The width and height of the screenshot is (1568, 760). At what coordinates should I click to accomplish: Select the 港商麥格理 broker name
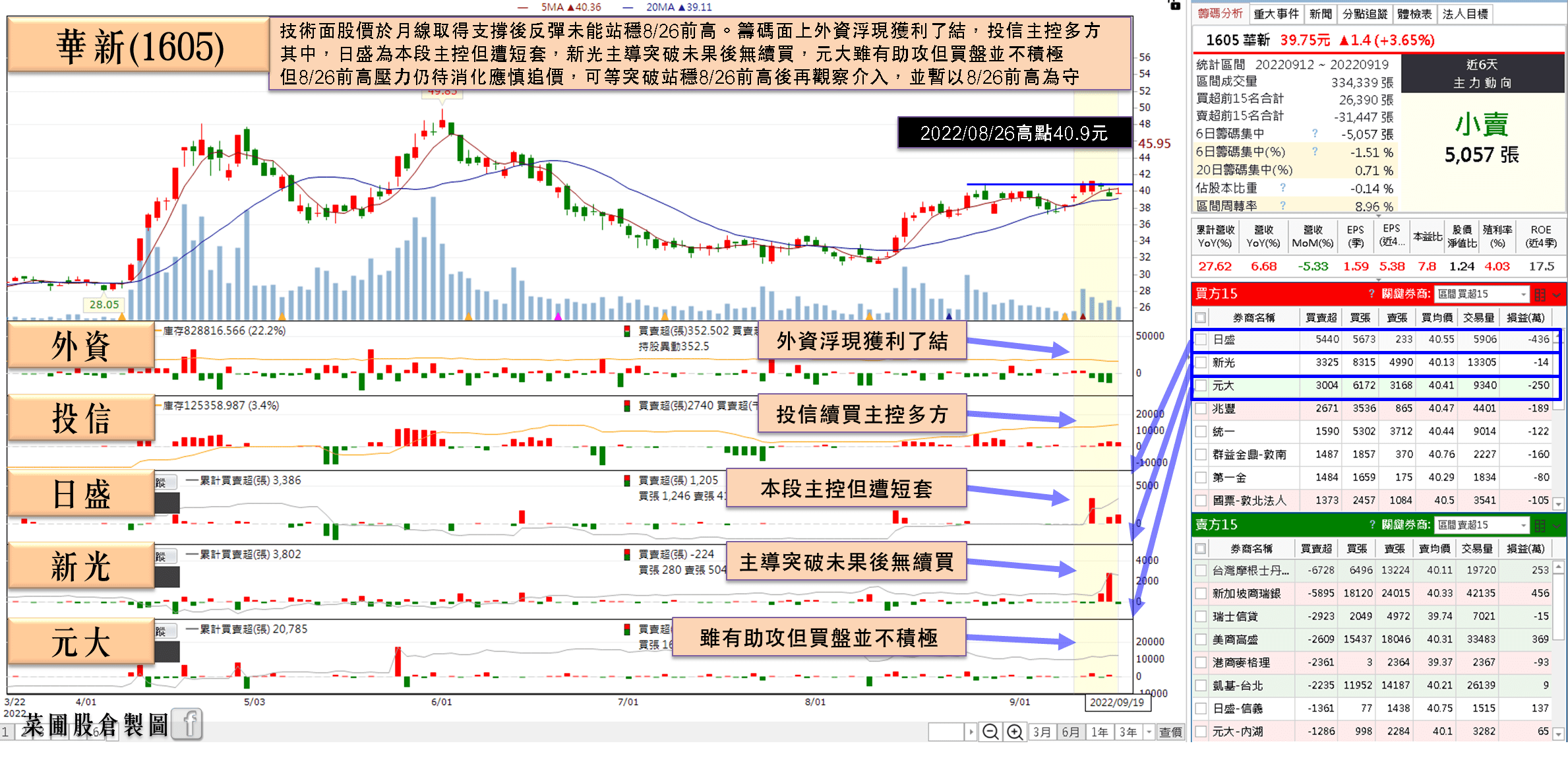point(1240,662)
